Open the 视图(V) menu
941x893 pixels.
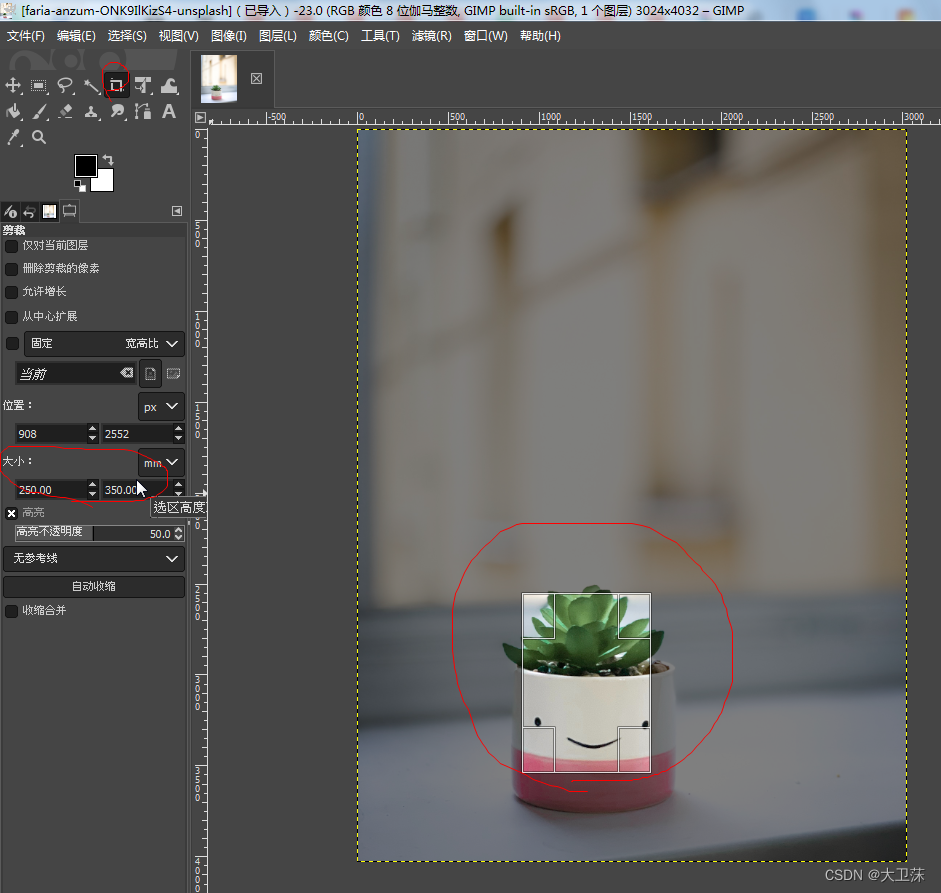179,36
